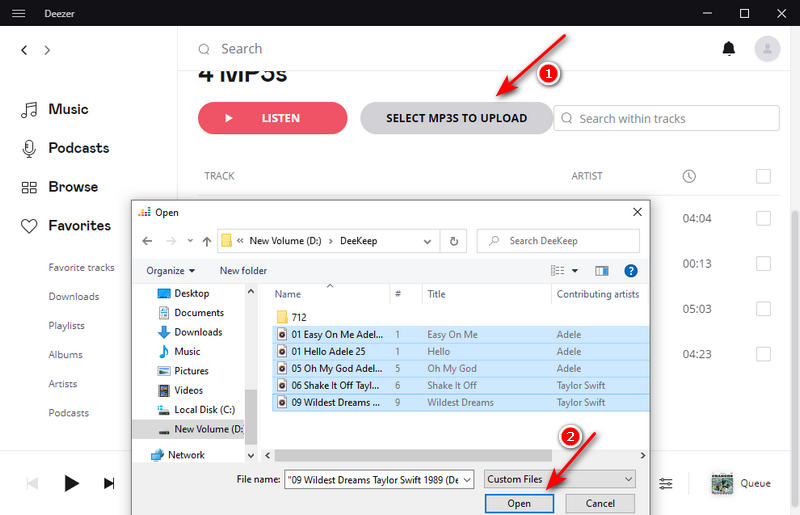The width and height of the screenshot is (800, 515).
Task: Go back with Deezer's left chevron
Action: coord(24,50)
